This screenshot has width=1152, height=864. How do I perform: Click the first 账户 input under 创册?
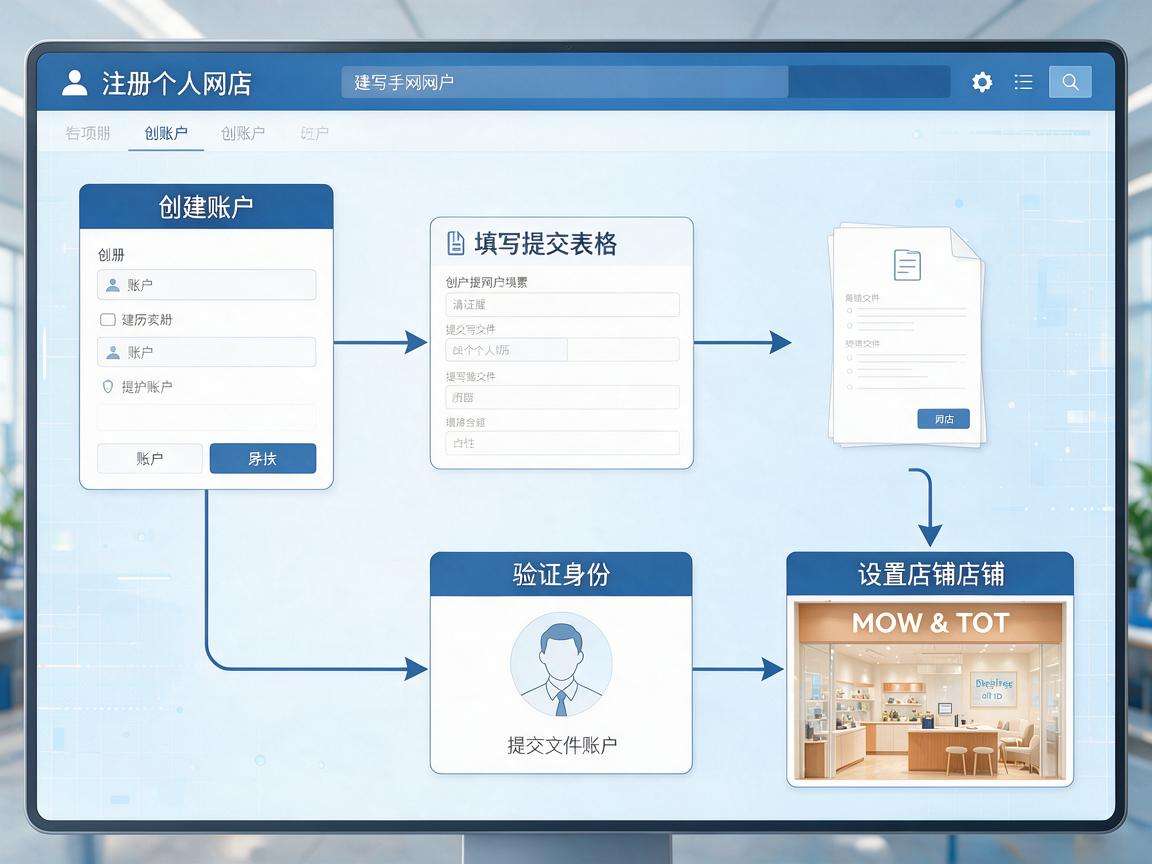pos(206,285)
